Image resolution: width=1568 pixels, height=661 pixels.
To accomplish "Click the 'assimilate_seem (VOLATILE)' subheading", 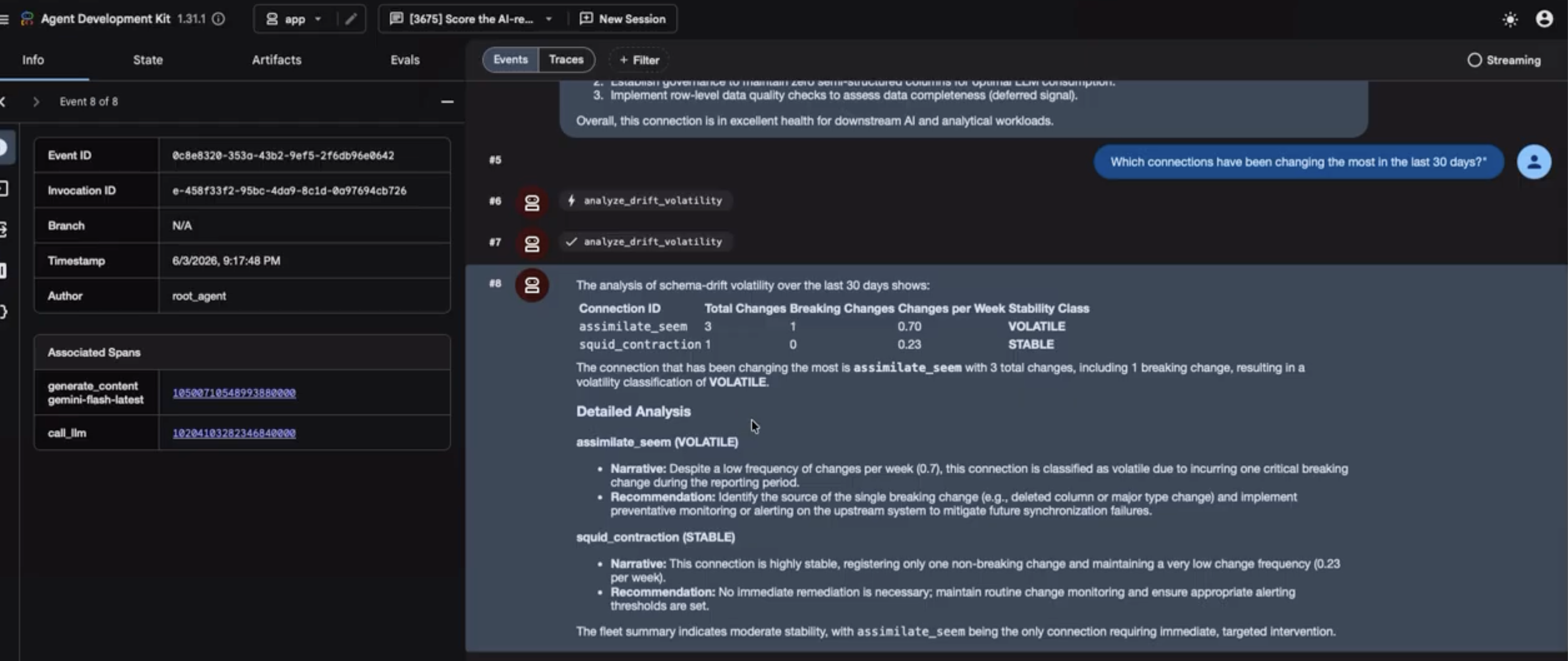I will pos(657,442).
